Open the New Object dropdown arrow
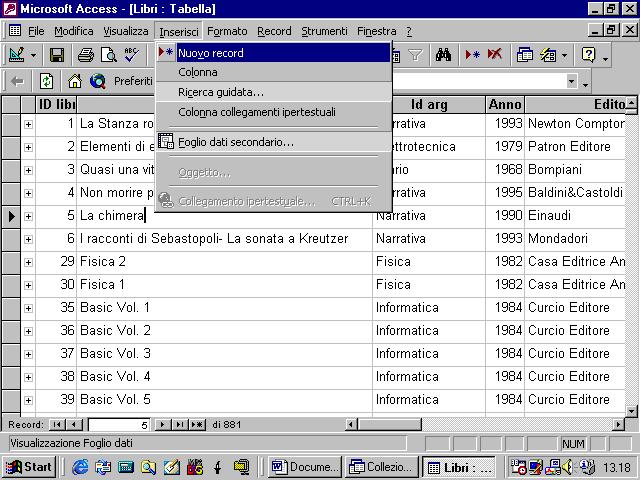 point(564,55)
